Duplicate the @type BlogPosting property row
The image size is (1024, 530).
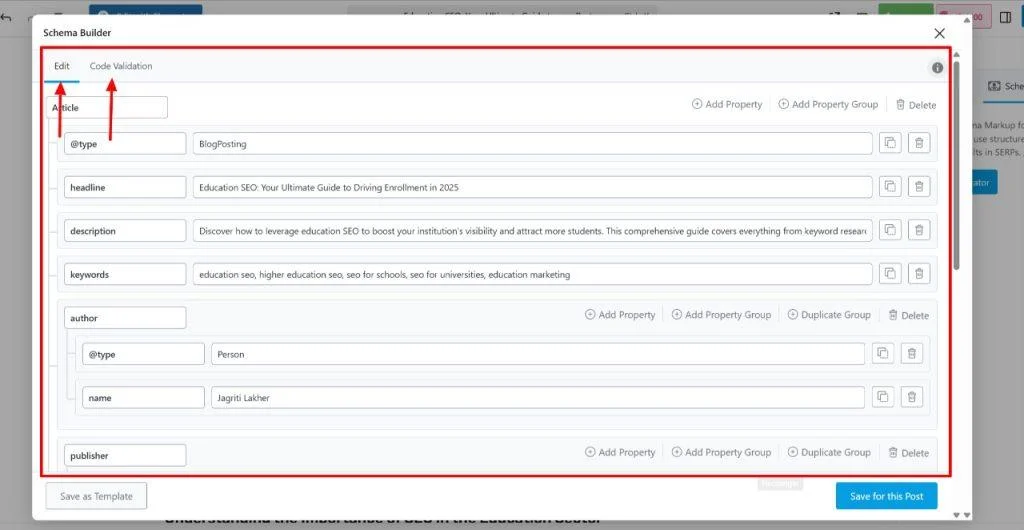[889, 144]
